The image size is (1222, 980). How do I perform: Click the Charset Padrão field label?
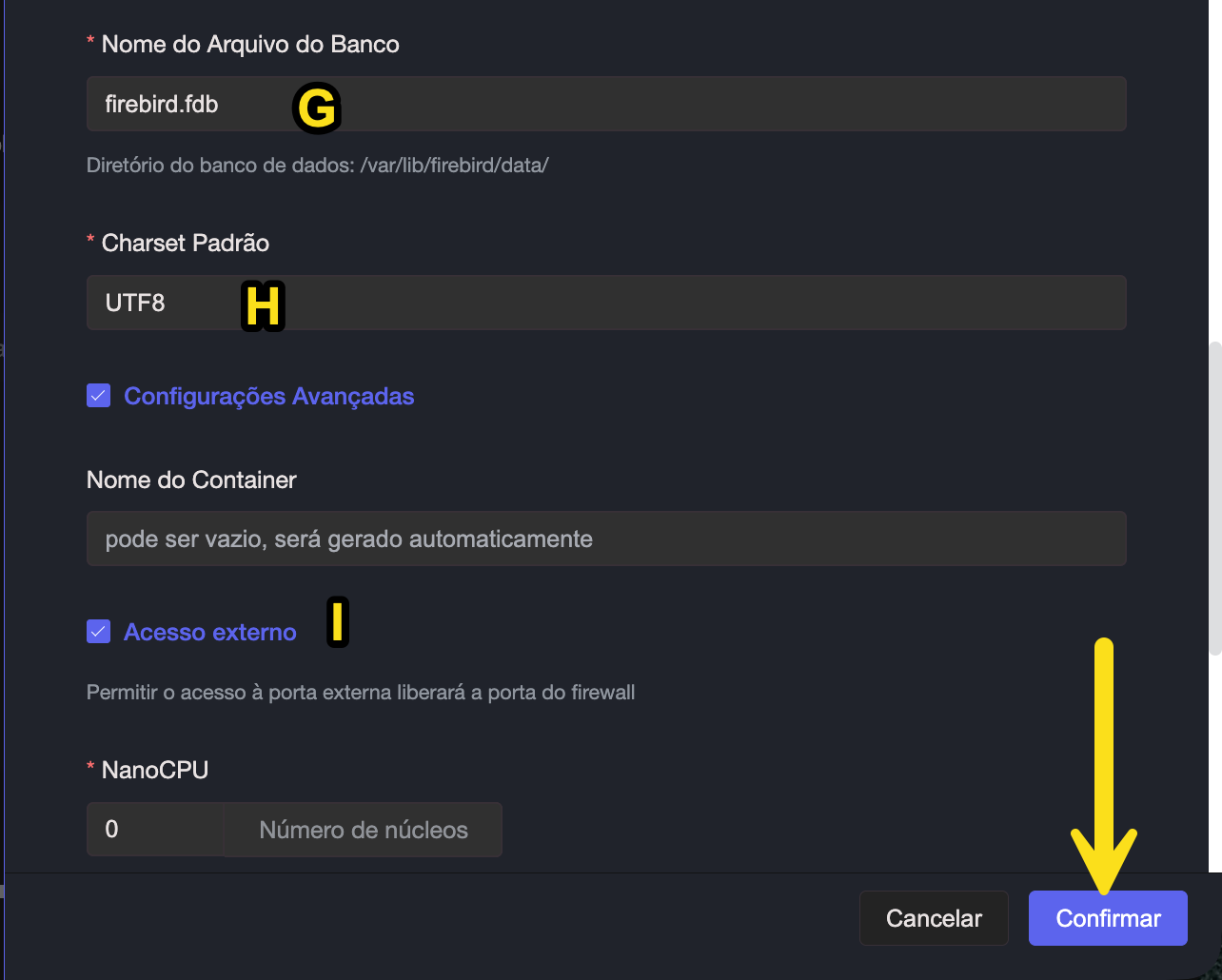tap(185, 243)
